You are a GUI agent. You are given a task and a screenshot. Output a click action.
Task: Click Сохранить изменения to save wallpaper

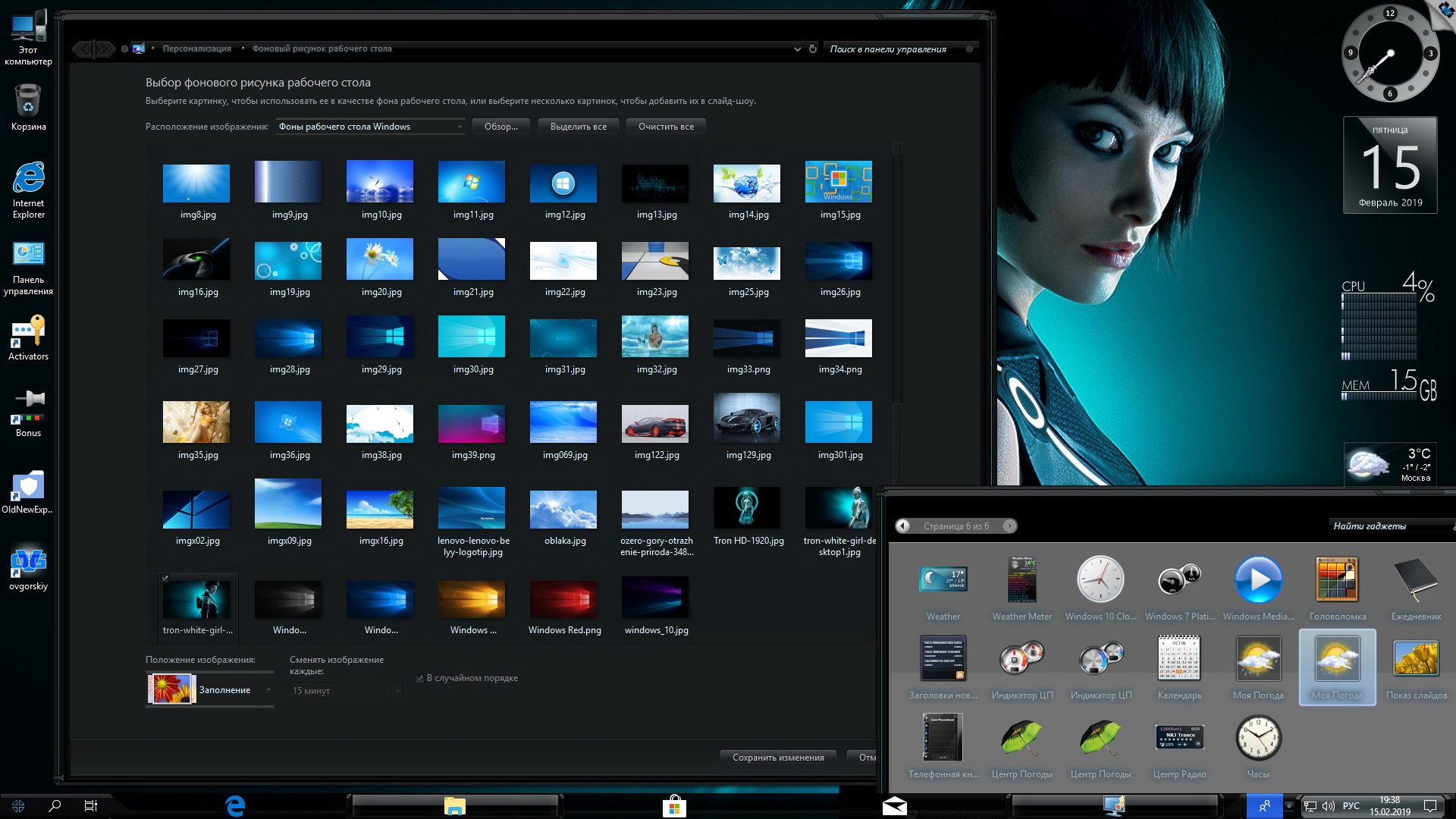(x=778, y=757)
